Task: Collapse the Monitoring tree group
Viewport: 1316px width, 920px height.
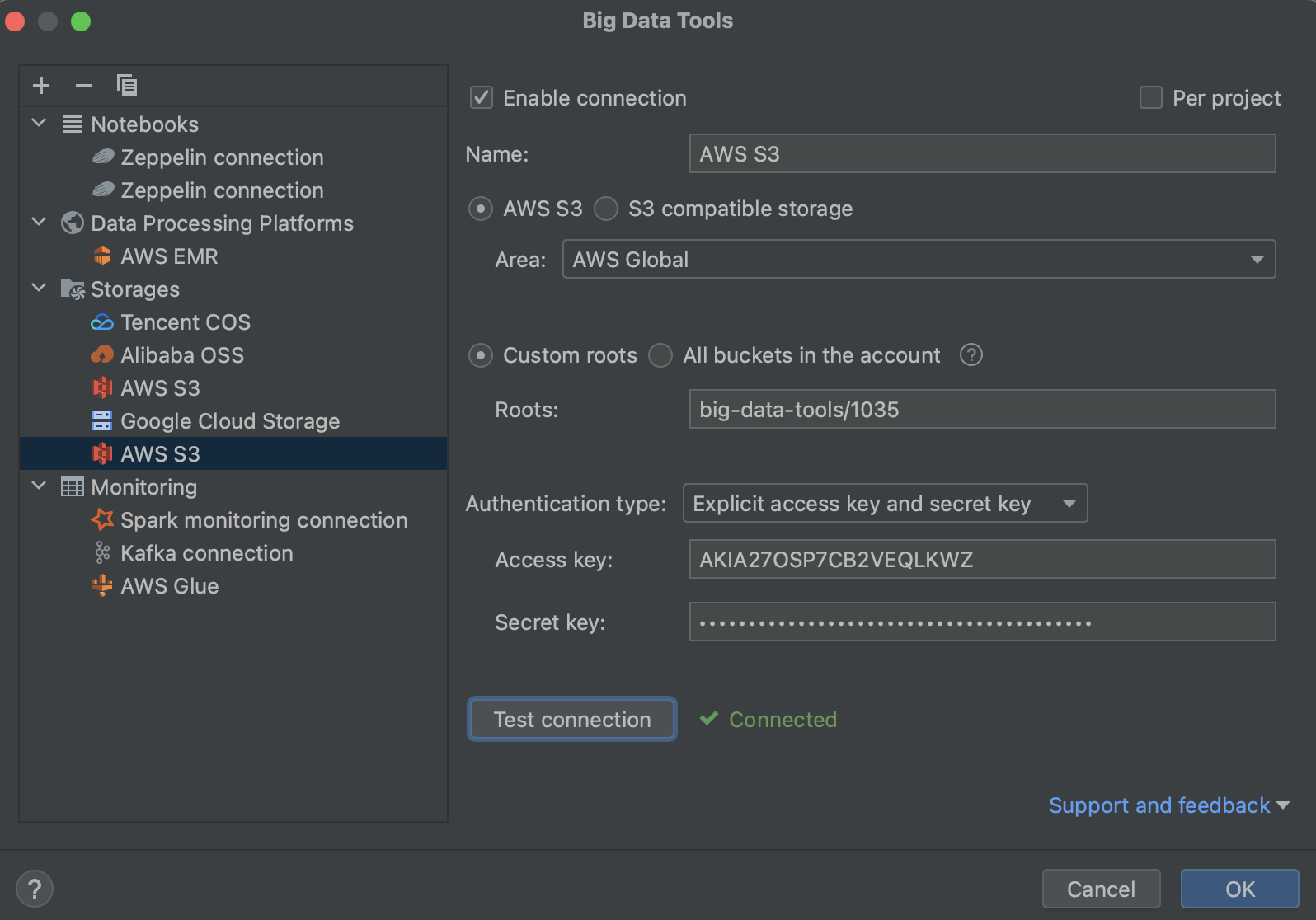Action: (x=39, y=486)
